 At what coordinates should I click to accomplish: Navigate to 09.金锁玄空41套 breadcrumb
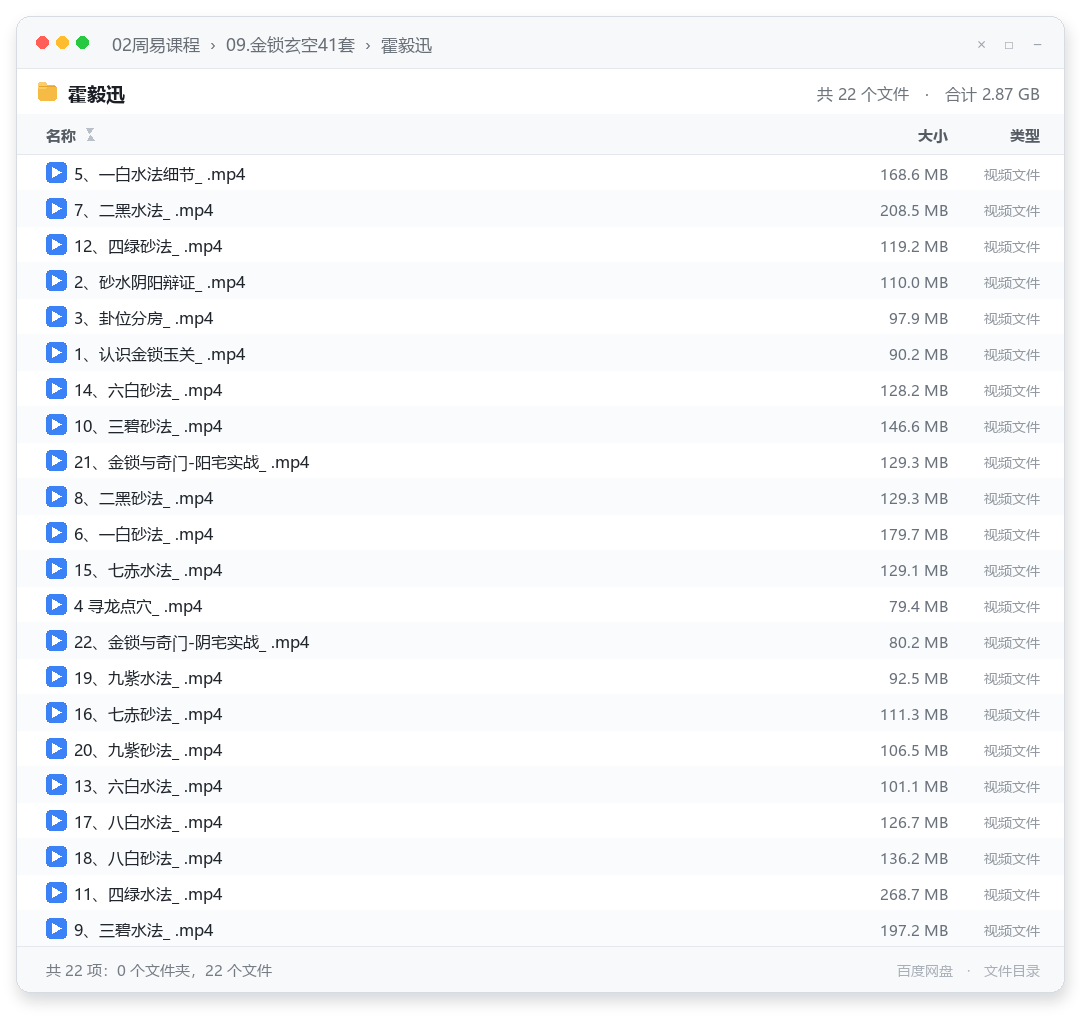point(291,45)
